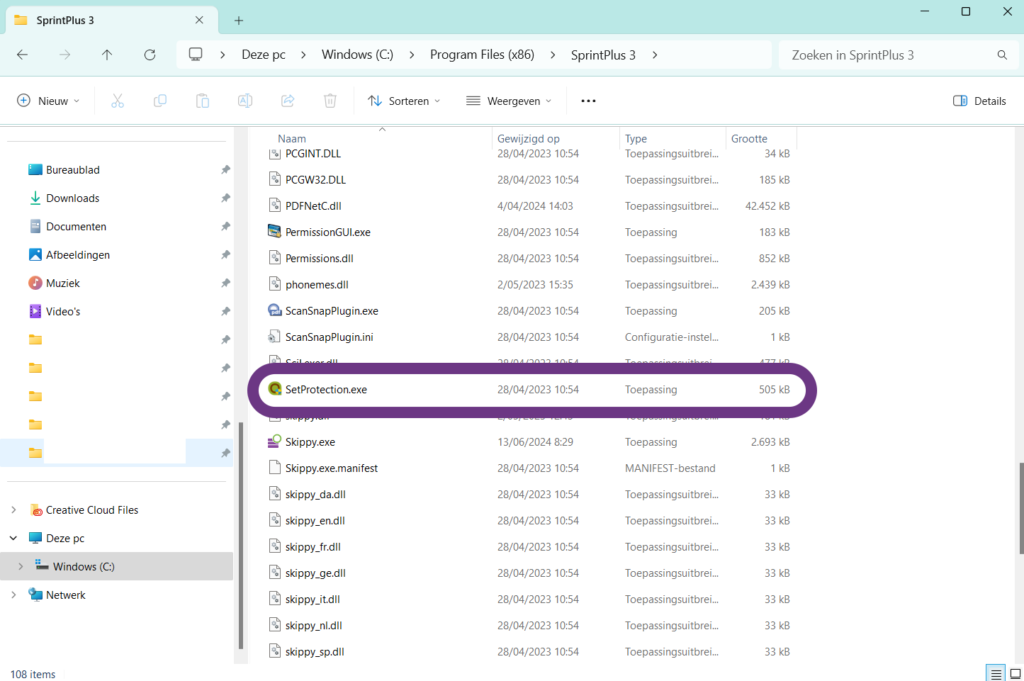Screen dimensions: 1024x681
Task: Click the Share icon in toolbar
Action: 288,101
